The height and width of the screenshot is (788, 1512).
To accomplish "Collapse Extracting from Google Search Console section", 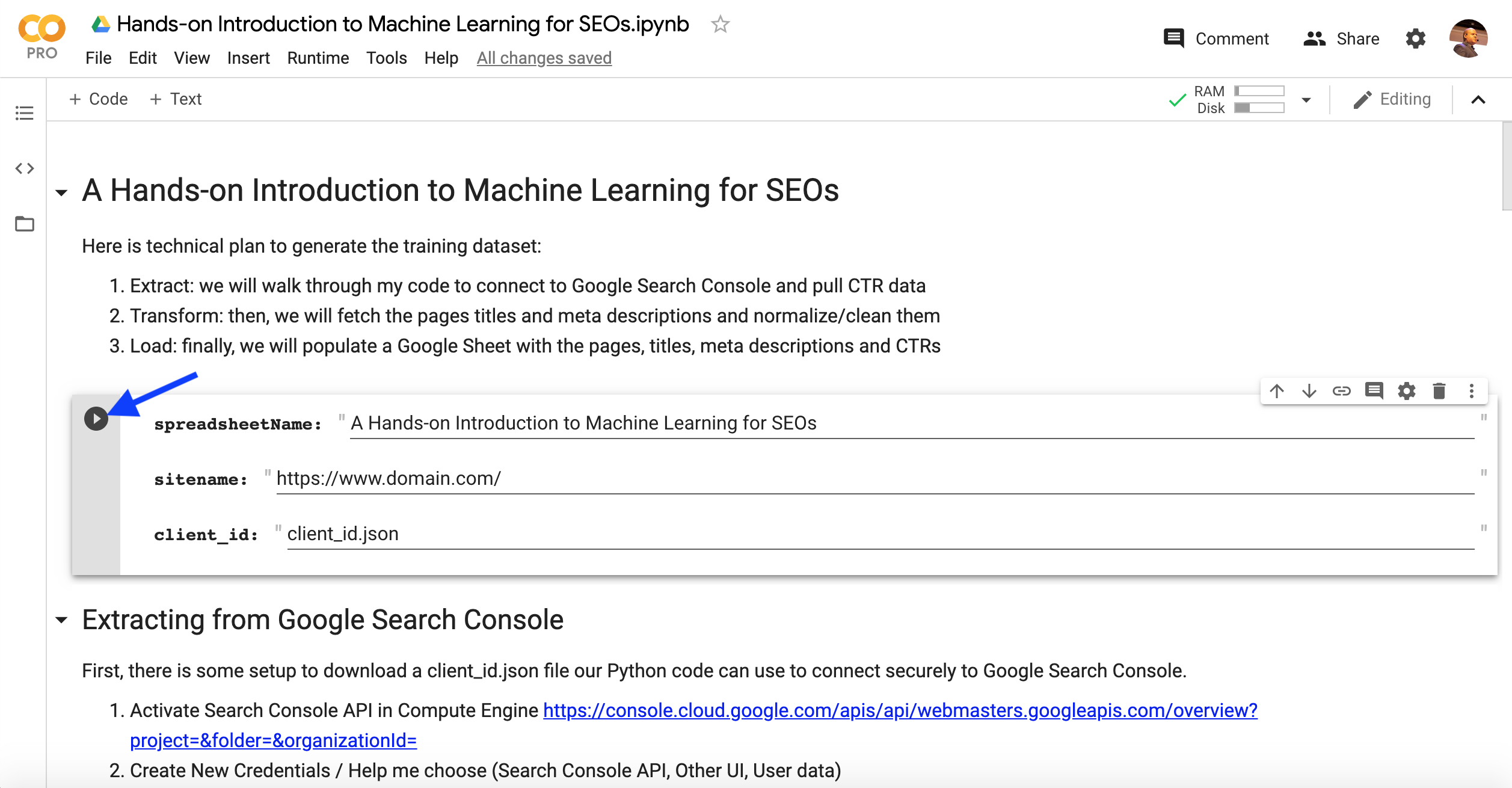I will (61, 620).
